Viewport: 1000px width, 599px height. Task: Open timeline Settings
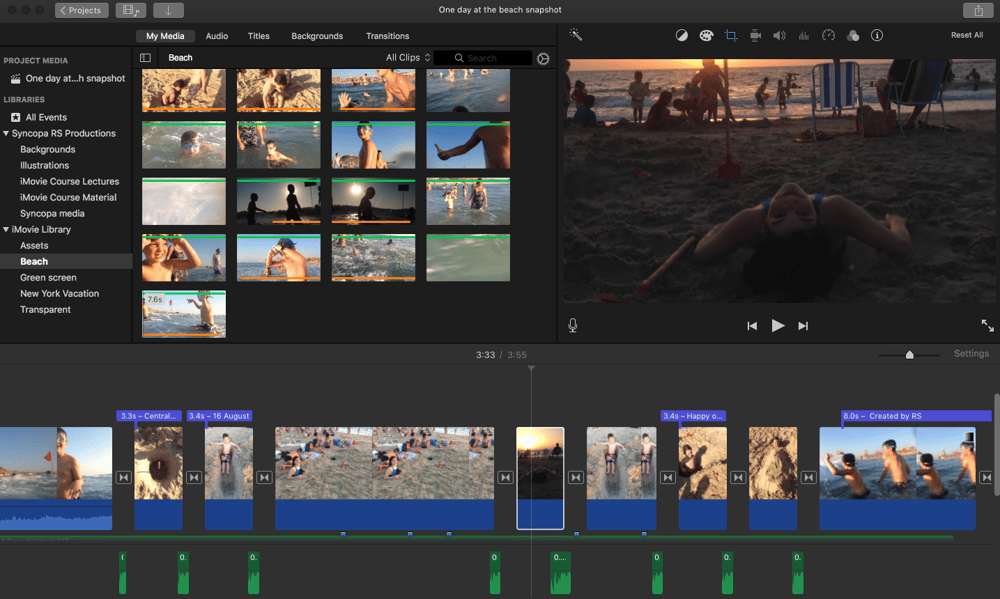[971, 353]
